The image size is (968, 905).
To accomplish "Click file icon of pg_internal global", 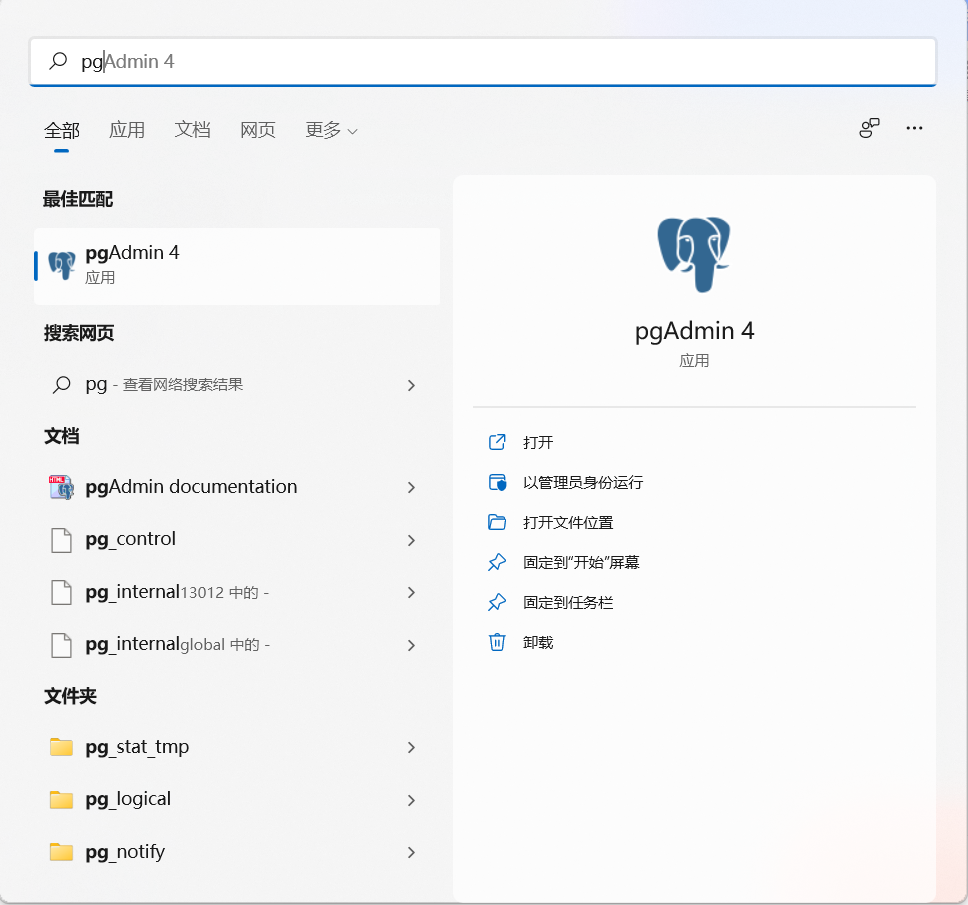I will pyautogui.click(x=61, y=645).
